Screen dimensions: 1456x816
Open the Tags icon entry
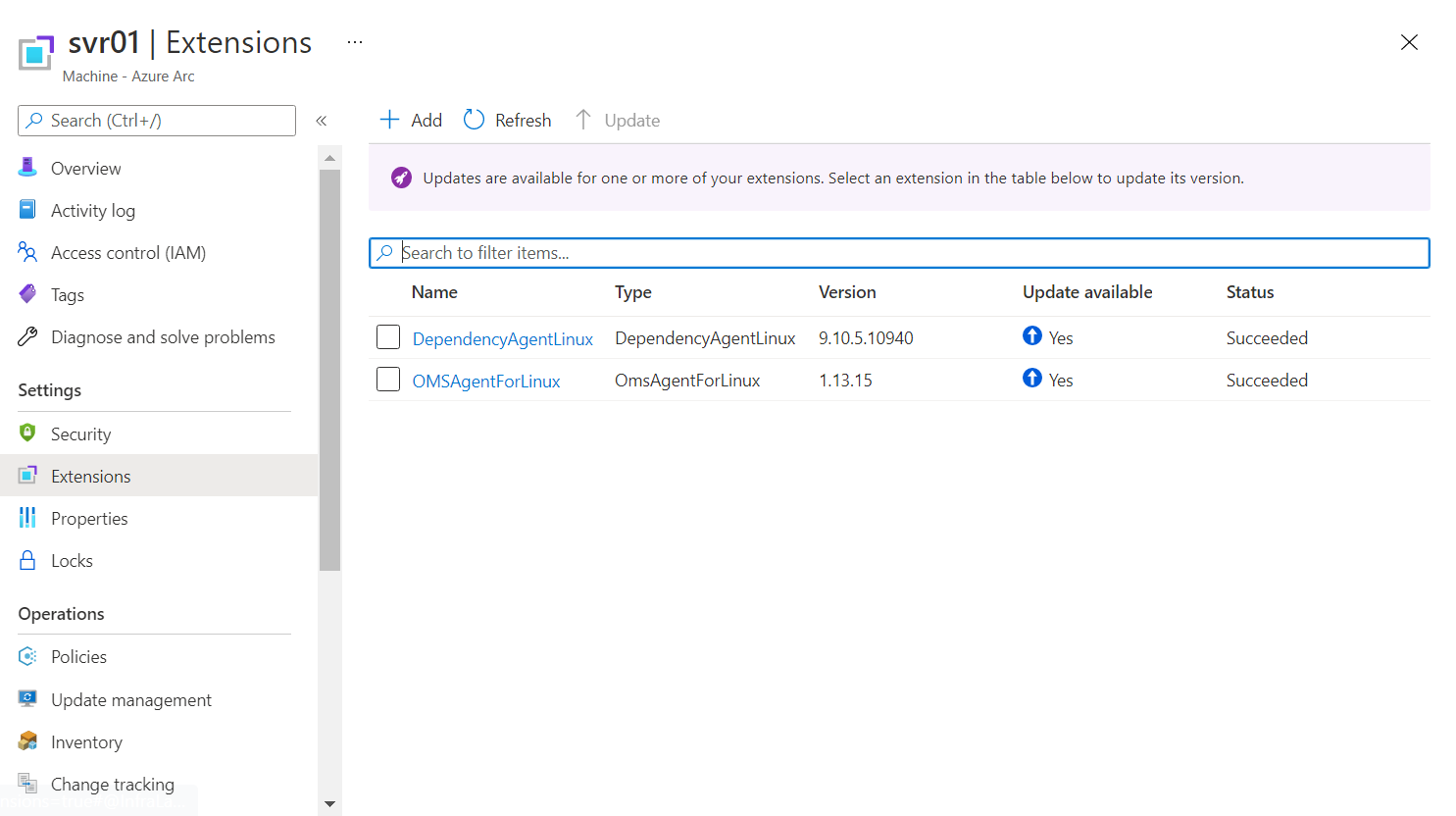(27, 294)
